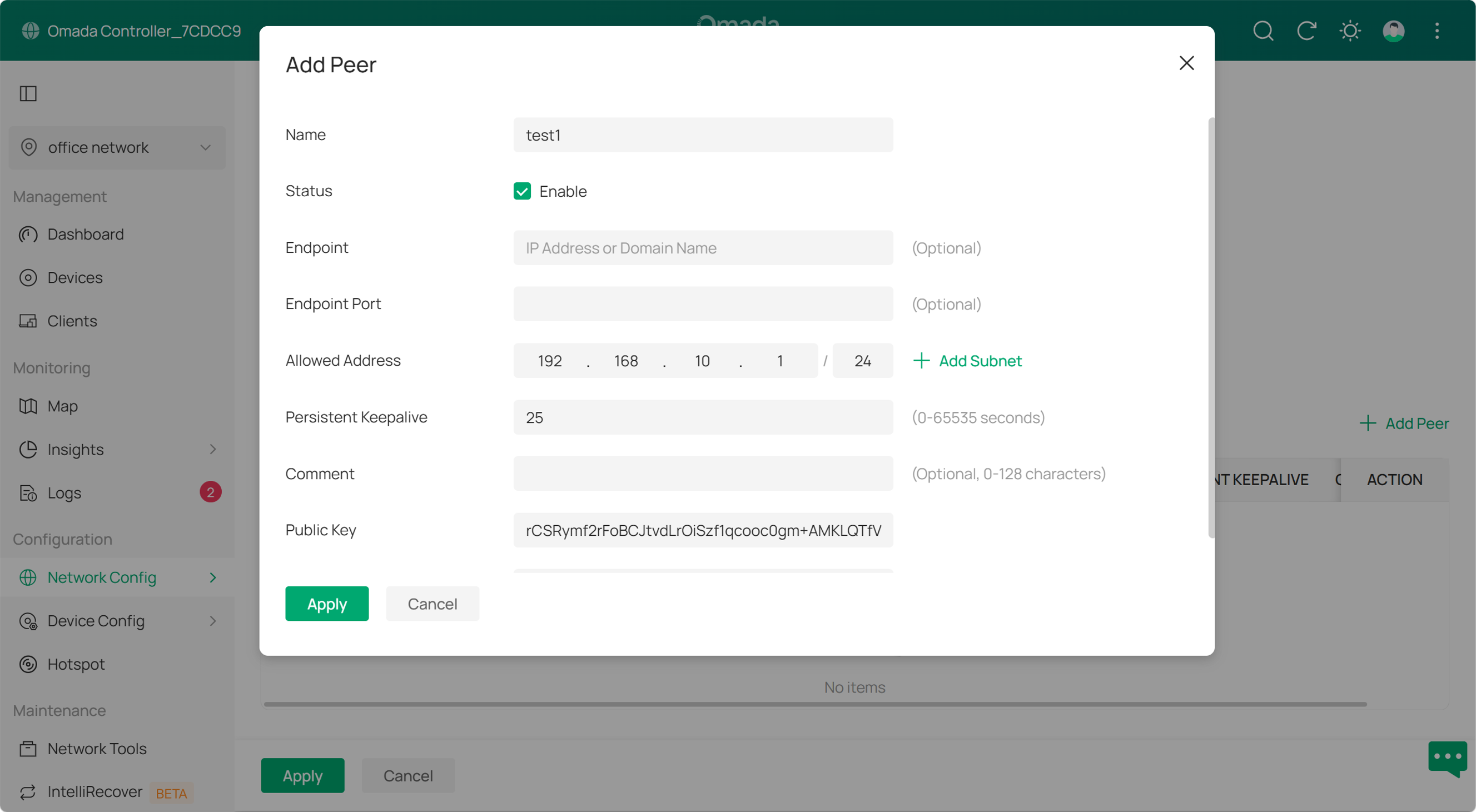Open Dashboard from sidebar
This screenshot has height=812, width=1476.
[117, 234]
